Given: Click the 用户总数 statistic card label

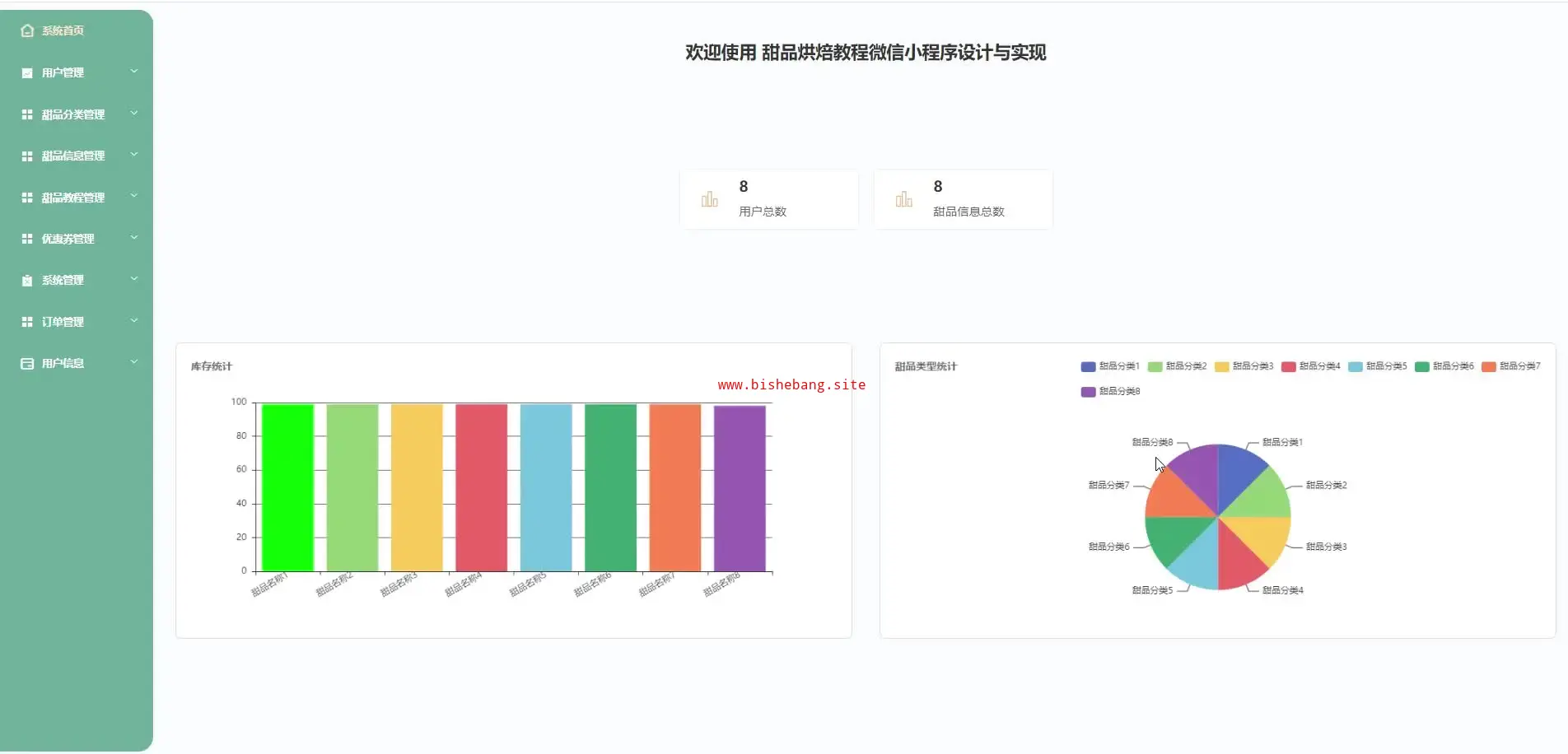Looking at the screenshot, I should coord(763,212).
